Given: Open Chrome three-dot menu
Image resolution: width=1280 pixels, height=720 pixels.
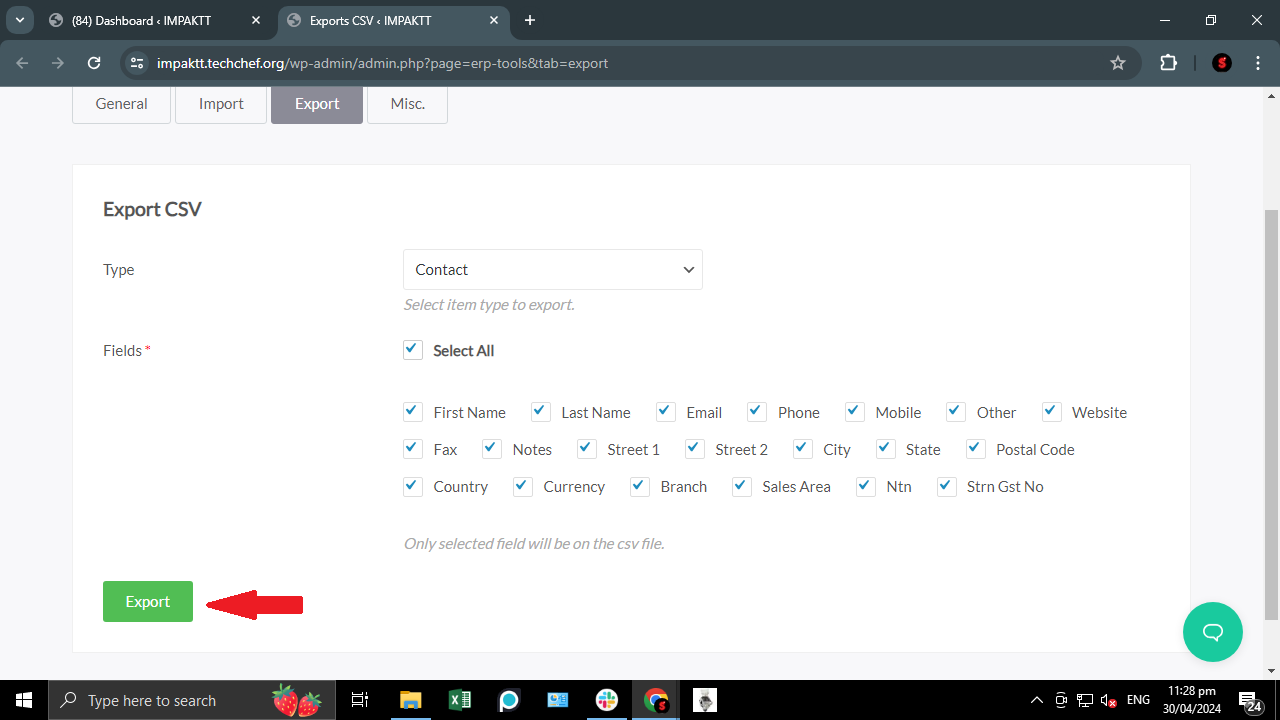Looking at the screenshot, I should (1256, 63).
